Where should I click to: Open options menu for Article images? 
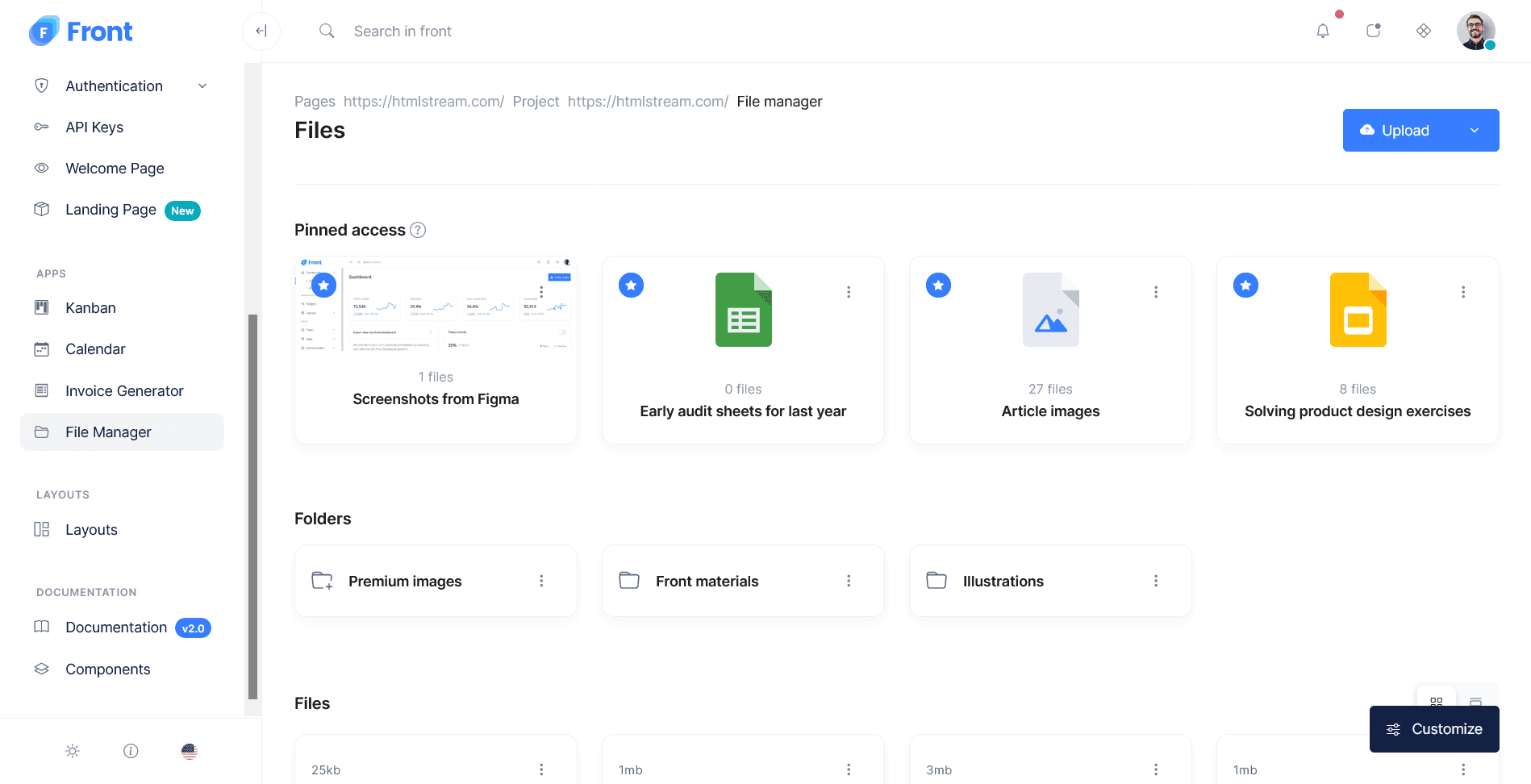pyautogui.click(x=1156, y=292)
